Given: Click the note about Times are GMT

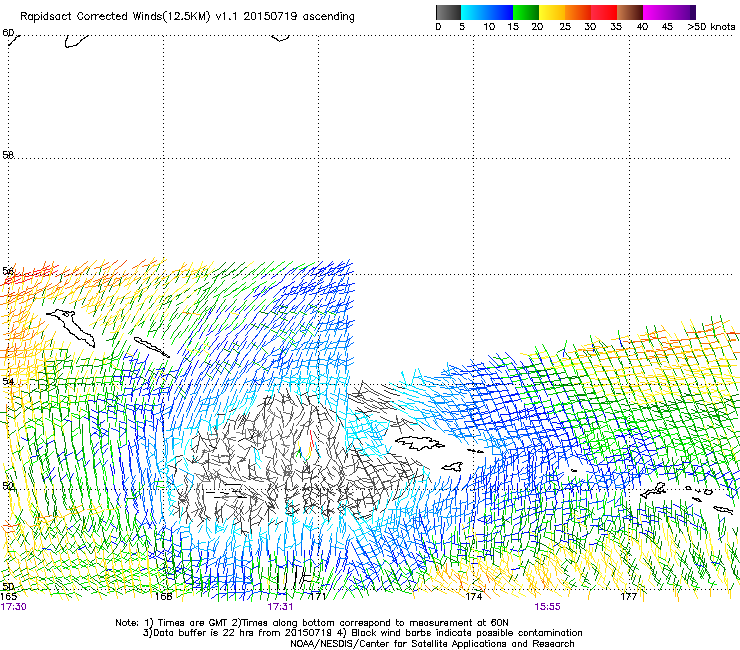Looking at the screenshot, I should [x=312, y=623].
